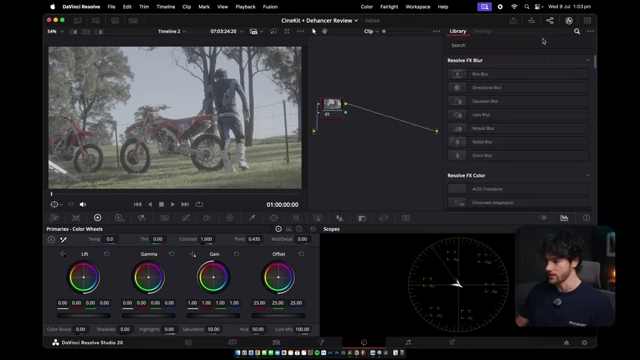Open the Cut page icon
This screenshot has height=360, width=640.
tap(233, 342)
